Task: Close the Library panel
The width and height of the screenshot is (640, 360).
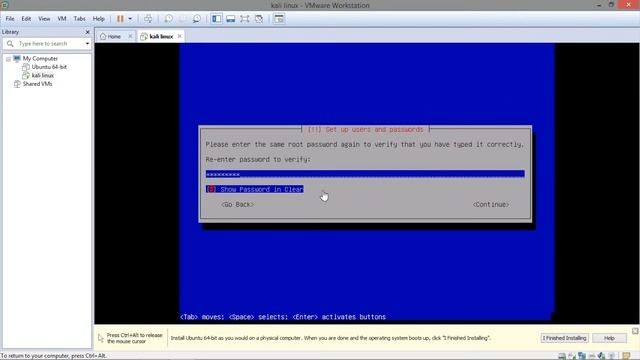Action: pyautogui.click(x=87, y=32)
